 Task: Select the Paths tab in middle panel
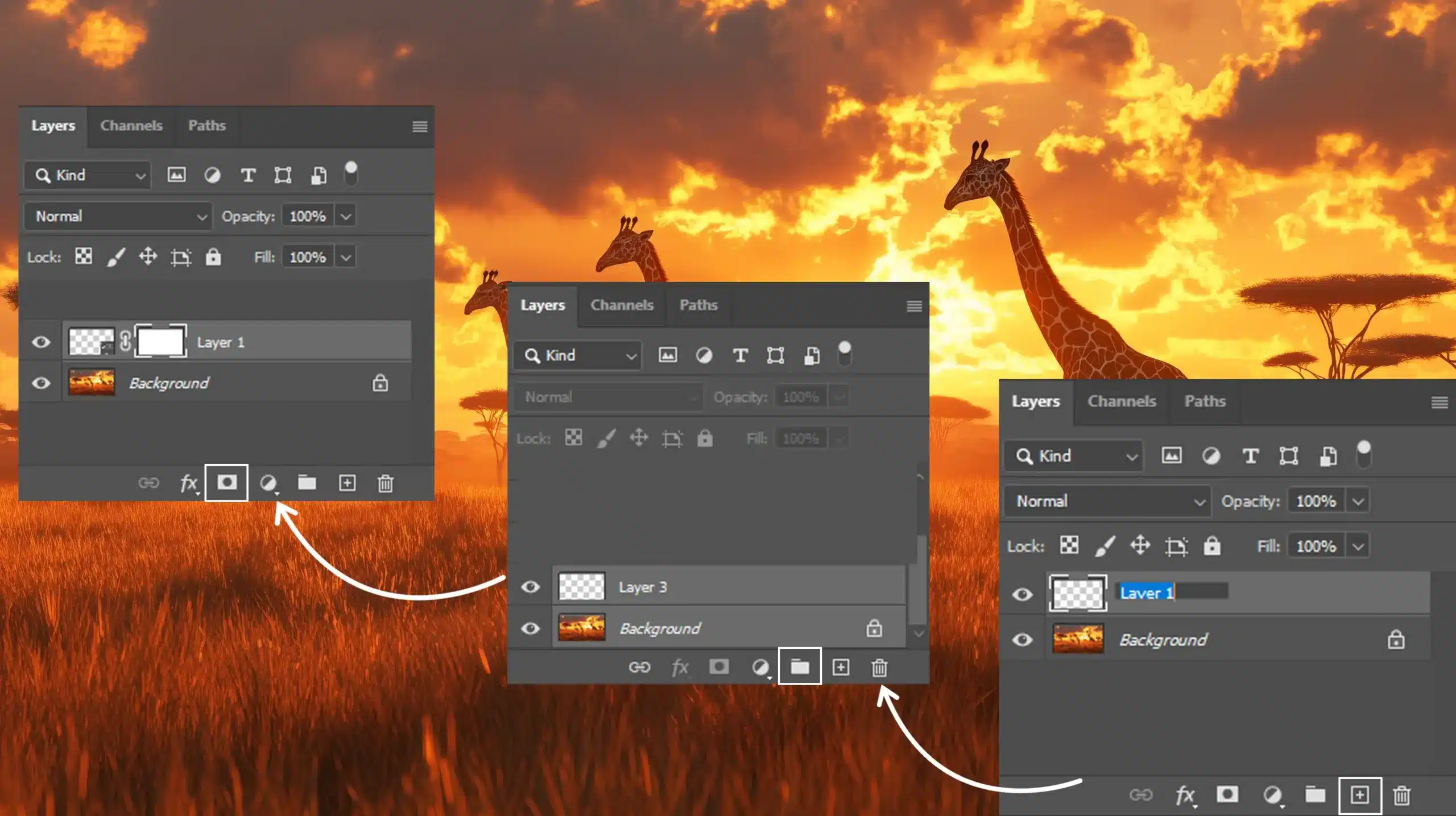pos(697,305)
